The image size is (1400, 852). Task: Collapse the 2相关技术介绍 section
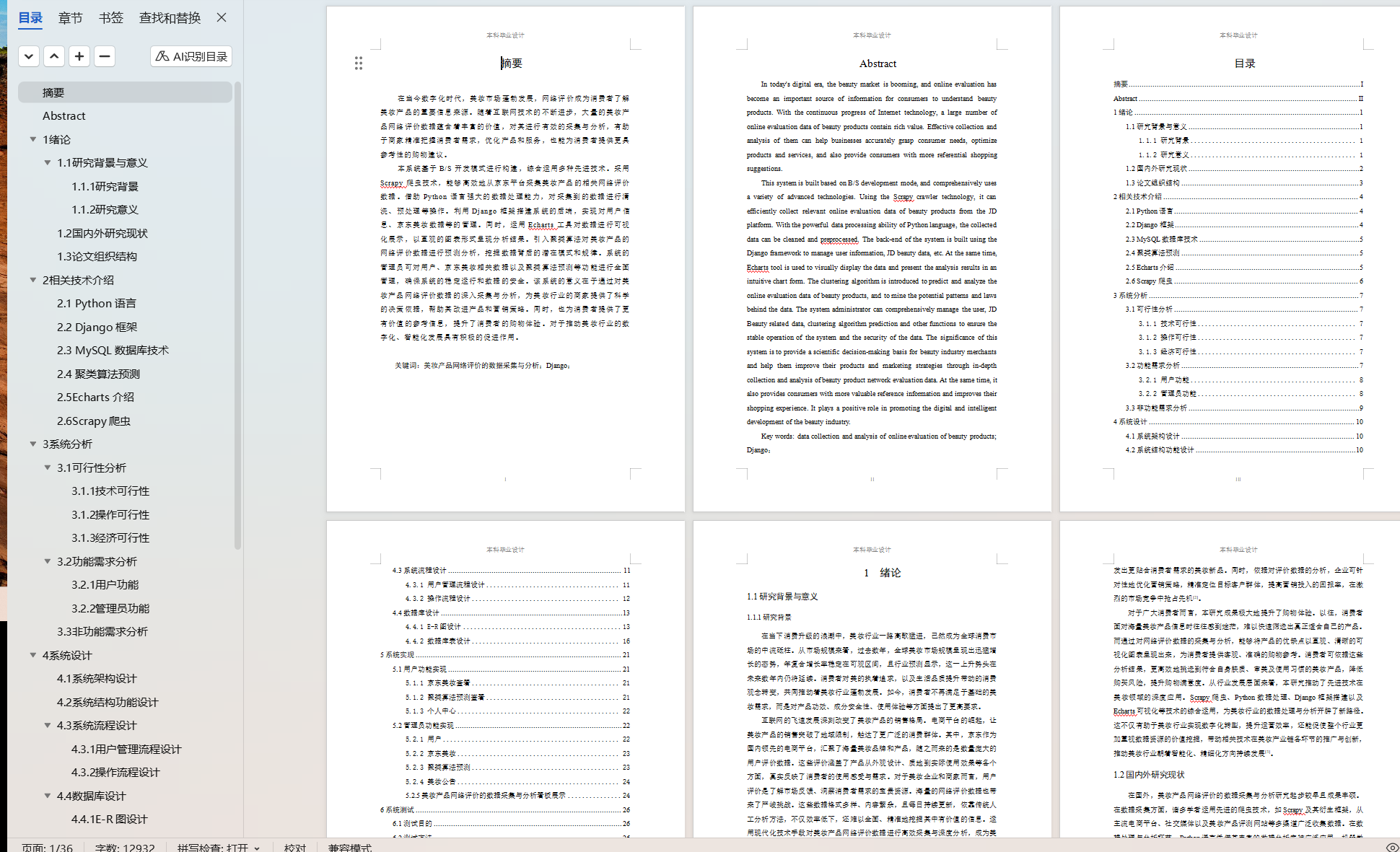(33, 280)
